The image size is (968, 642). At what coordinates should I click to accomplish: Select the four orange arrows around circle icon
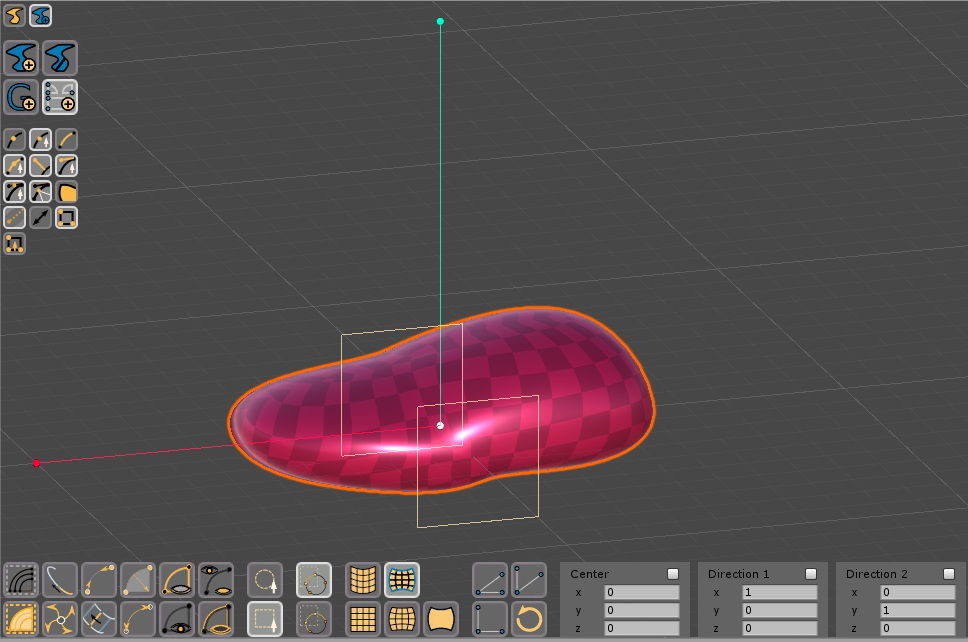(60, 619)
